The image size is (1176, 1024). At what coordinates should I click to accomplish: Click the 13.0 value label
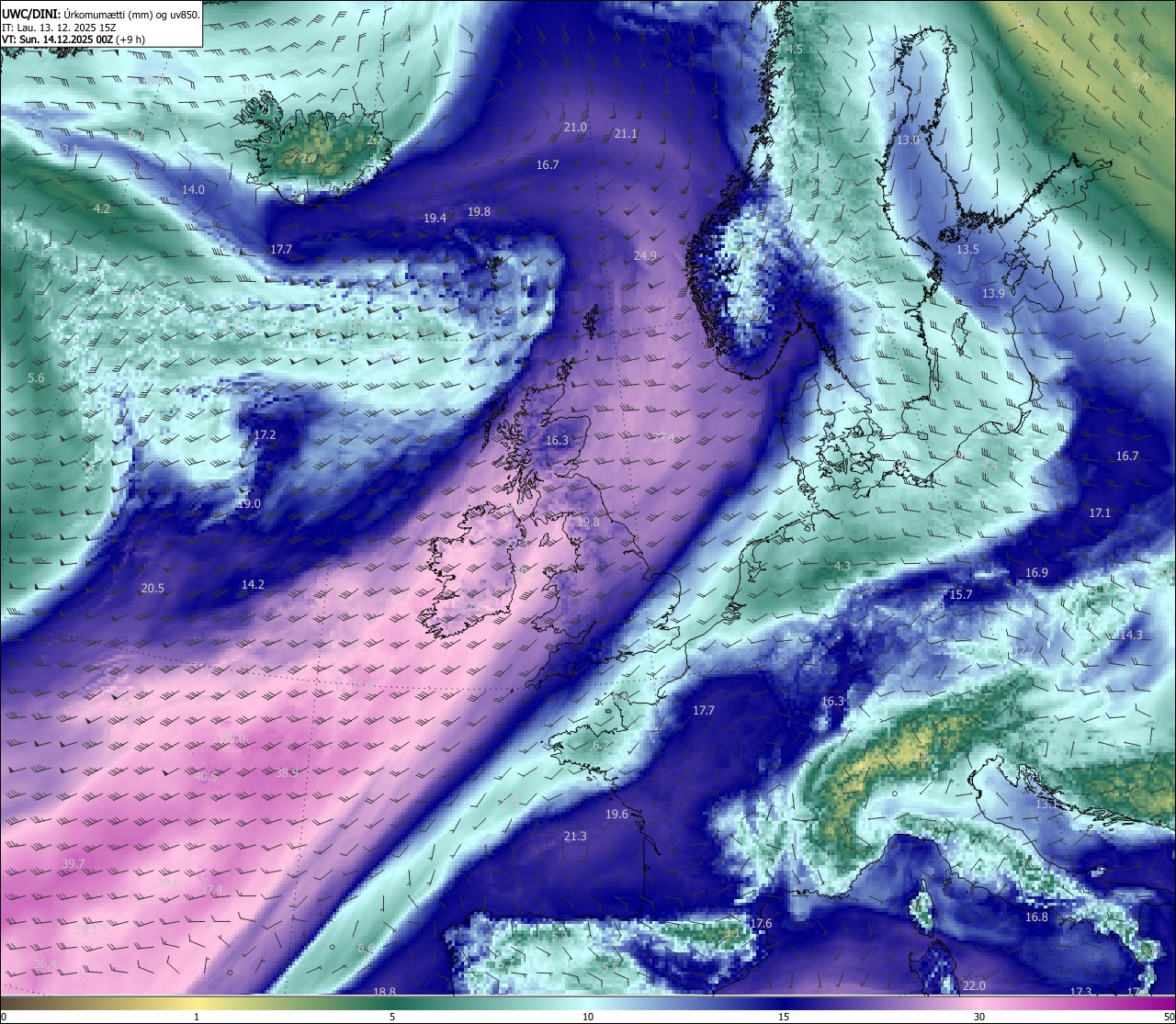pos(908,140)
